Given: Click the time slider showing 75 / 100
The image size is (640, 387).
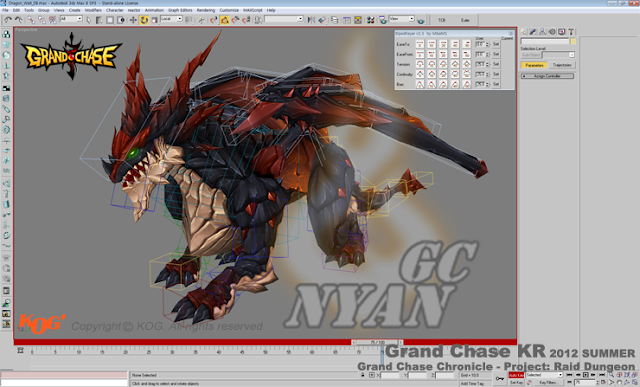Looking at the screenshot, I should [x=378, y=342].
